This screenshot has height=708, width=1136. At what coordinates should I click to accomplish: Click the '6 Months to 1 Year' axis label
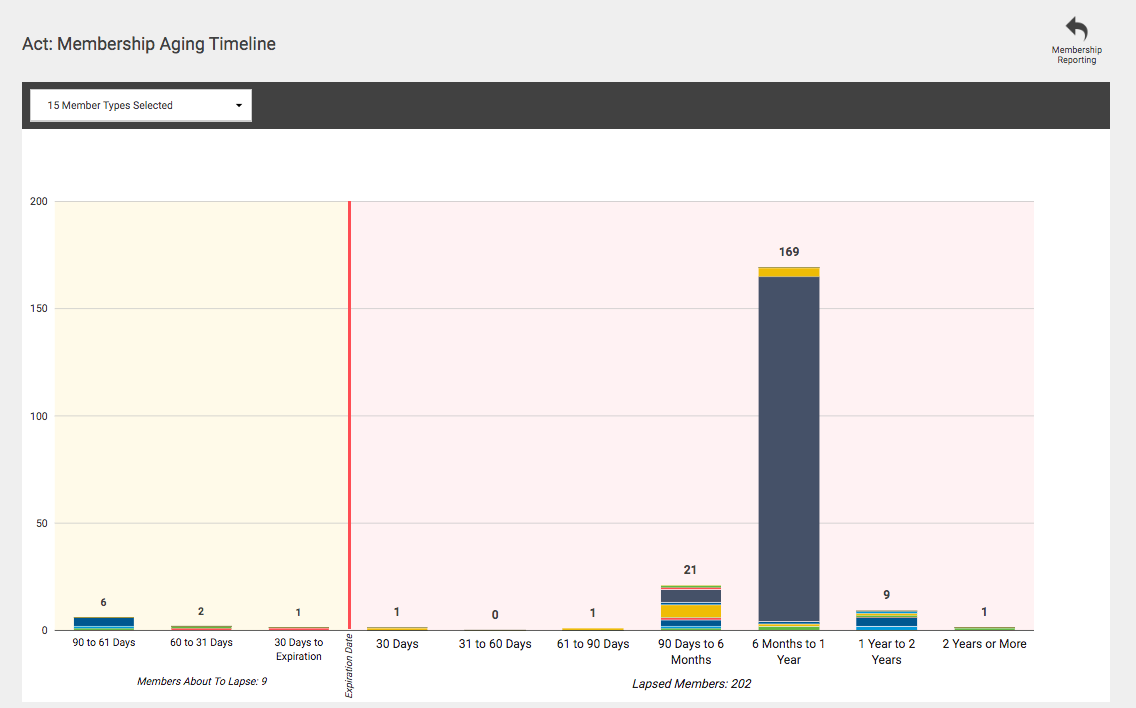tap(788, 651)
